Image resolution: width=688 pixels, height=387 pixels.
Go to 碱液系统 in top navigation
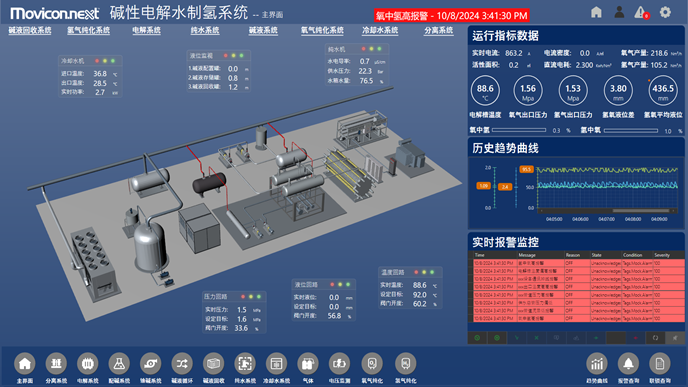pyautogui.click(x=263, y=30)
